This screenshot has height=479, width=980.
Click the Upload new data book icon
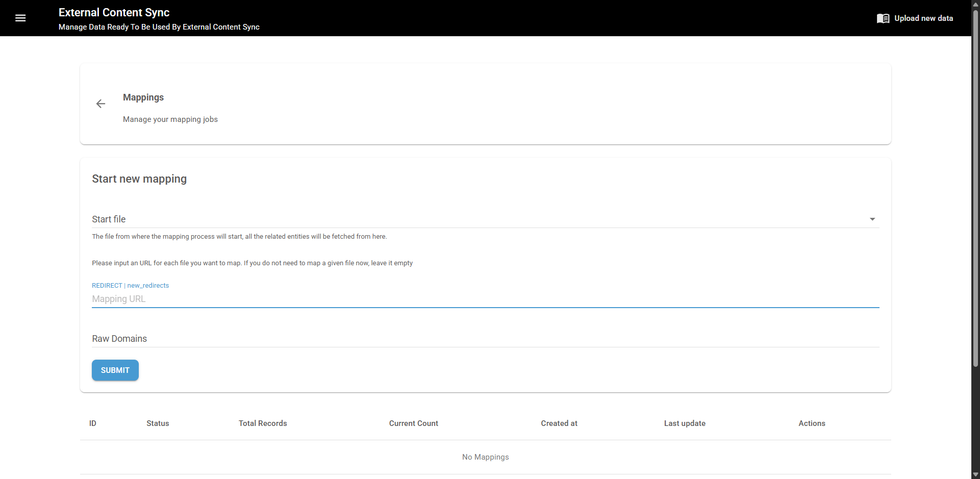coord(882,18)
